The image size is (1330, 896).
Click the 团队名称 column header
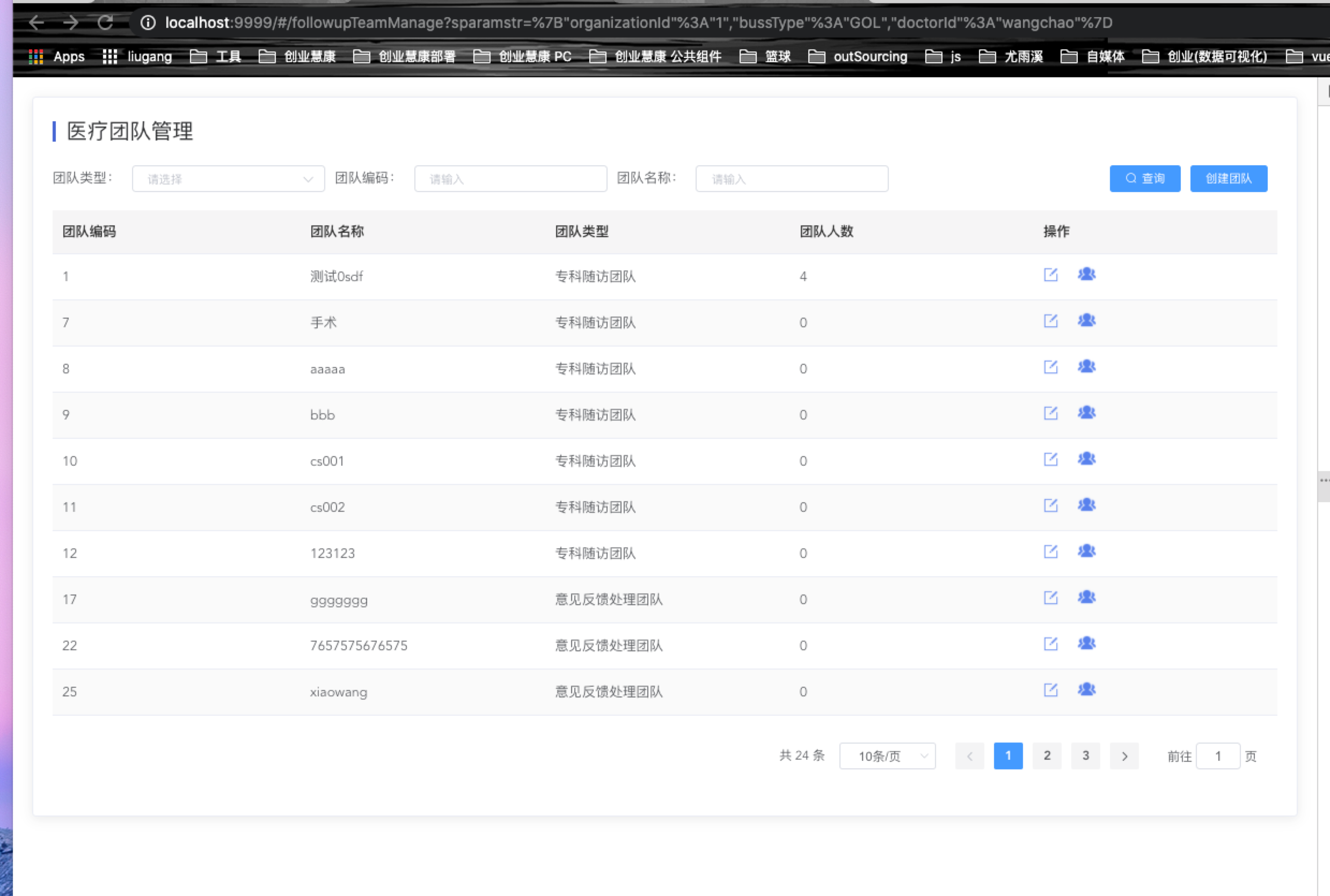337,231
